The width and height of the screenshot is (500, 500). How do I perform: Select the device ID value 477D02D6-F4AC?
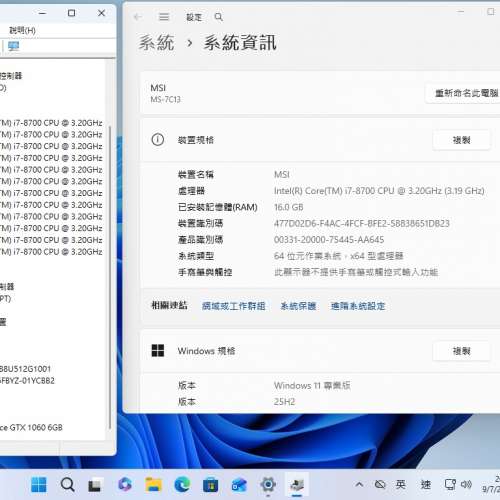click(x=362, y=223)
